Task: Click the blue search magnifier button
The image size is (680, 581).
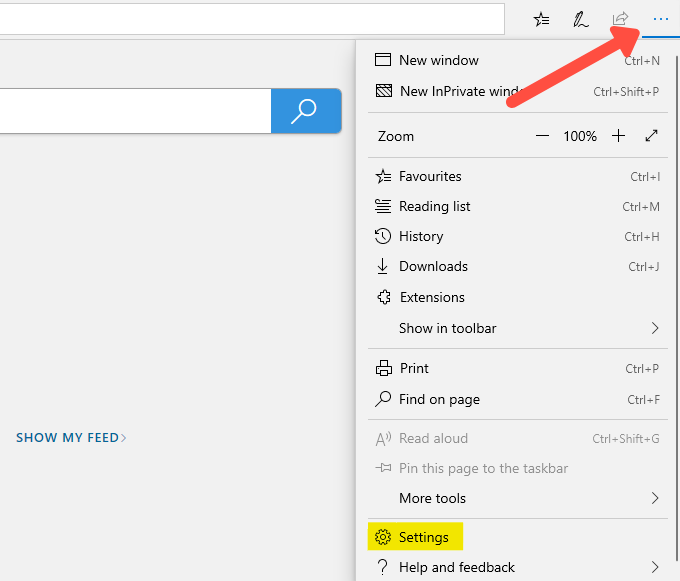Action: [x=305, y=111]
